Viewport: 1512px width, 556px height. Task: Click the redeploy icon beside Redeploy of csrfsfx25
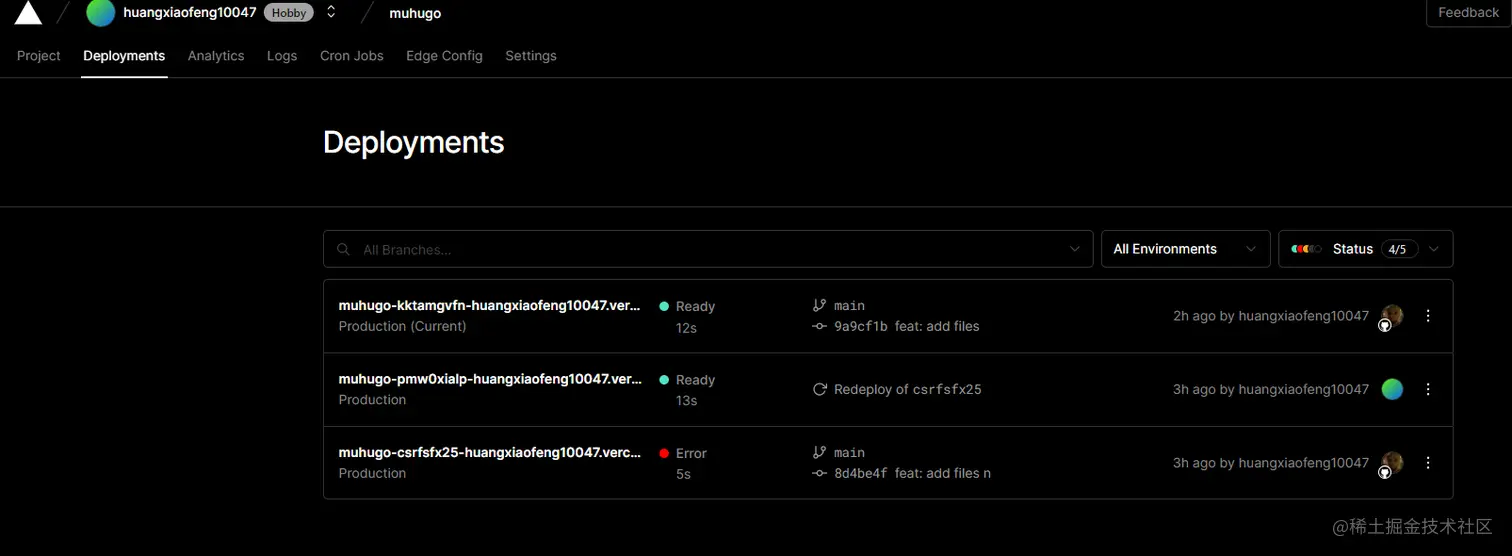coord(819,389)
